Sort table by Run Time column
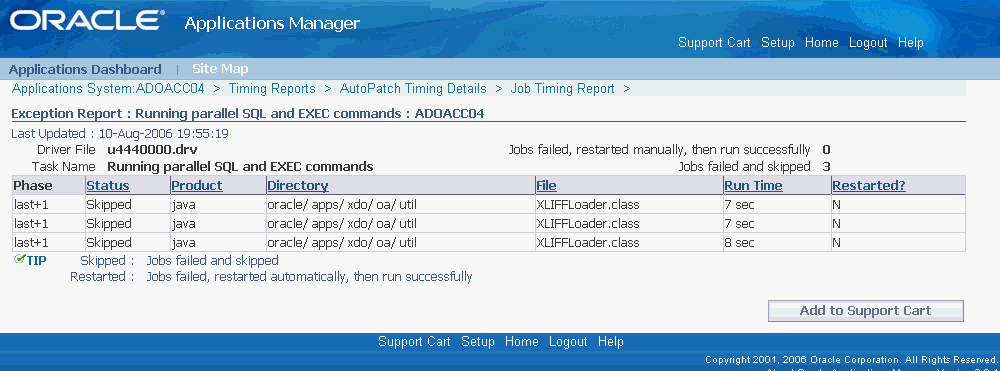The width and height of the screenshot is (1000, 371). tap(753, 186)
